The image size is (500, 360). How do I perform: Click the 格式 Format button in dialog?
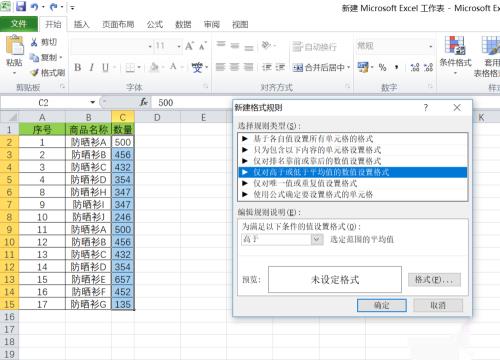[x=434, y=280]
